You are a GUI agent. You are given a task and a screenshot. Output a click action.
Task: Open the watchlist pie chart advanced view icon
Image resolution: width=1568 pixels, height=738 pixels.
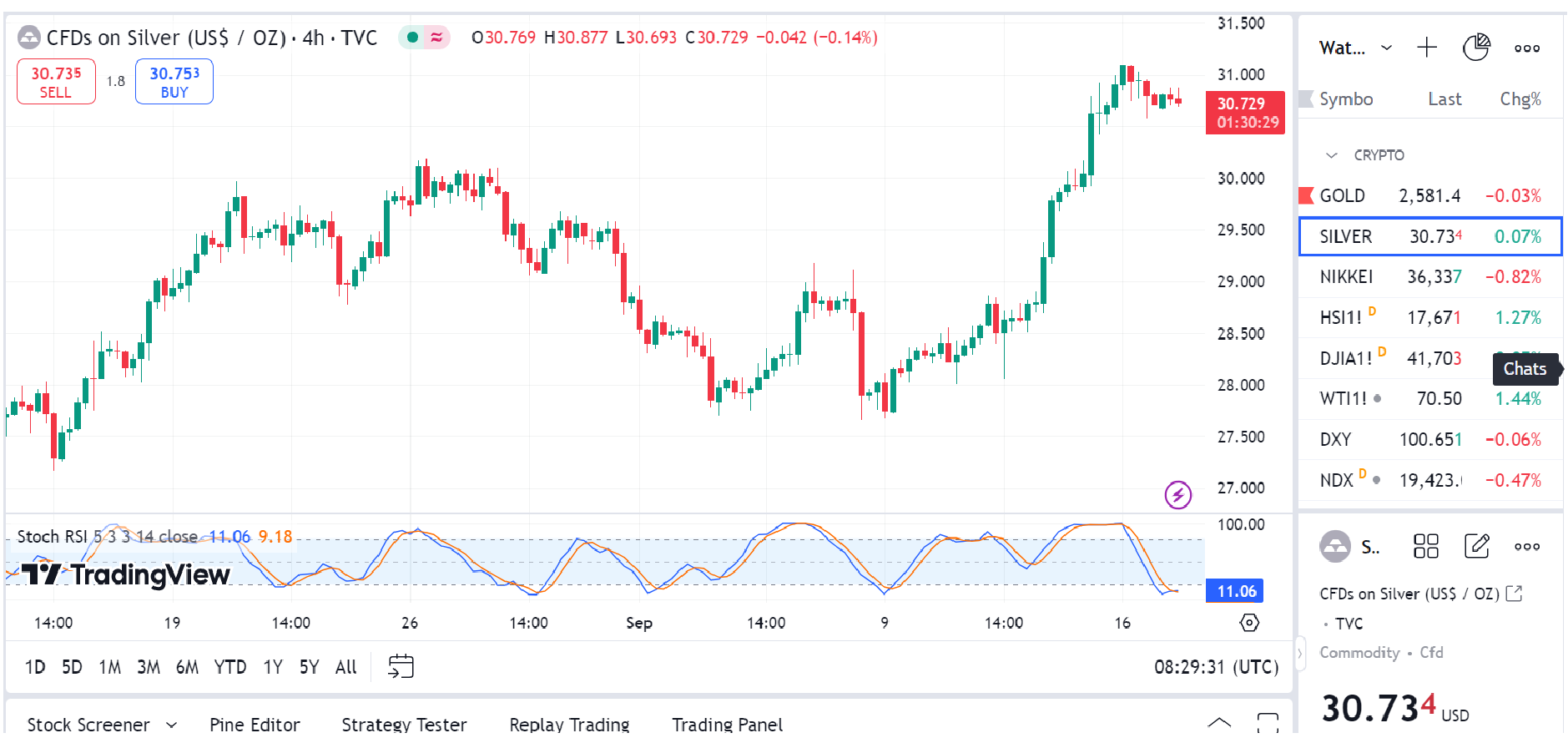coord(1475,48)
